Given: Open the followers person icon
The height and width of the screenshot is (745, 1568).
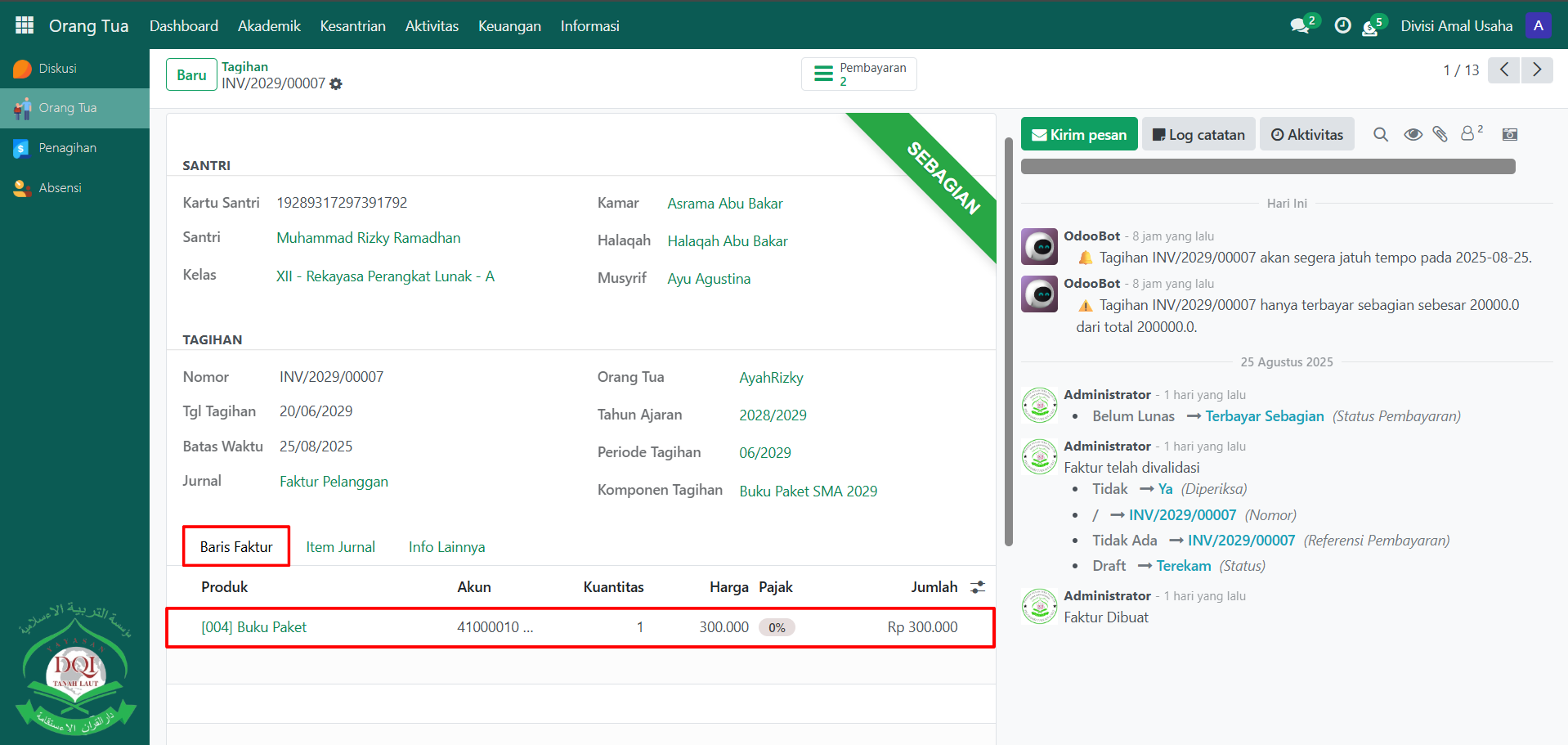Looking at the screenshot, I should [x=1468, y=134].
